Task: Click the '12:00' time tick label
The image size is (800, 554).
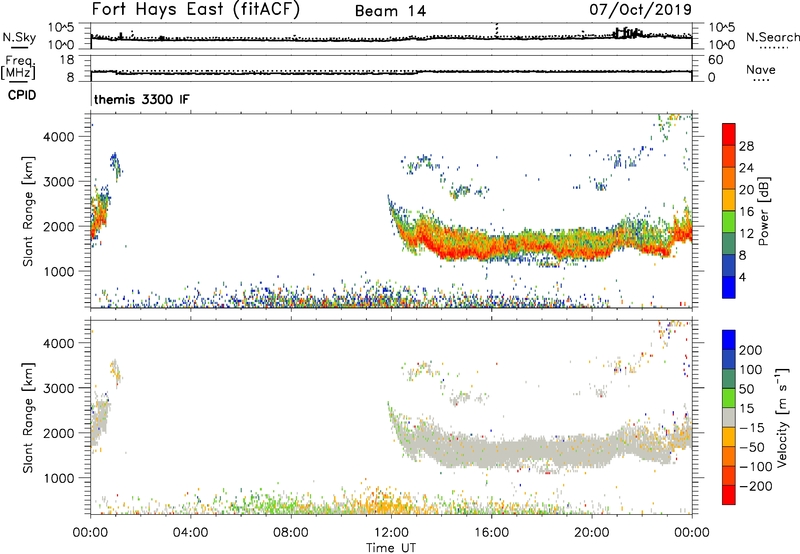Action: point(391,533)
